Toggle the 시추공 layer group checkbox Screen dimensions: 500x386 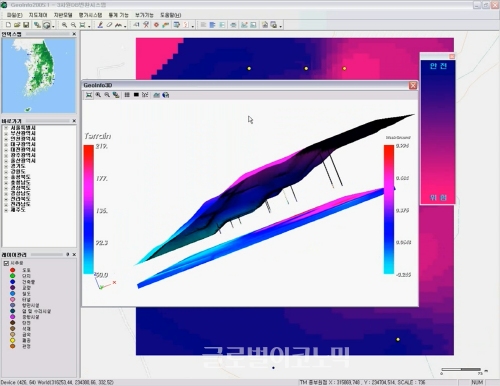[6, 263]
